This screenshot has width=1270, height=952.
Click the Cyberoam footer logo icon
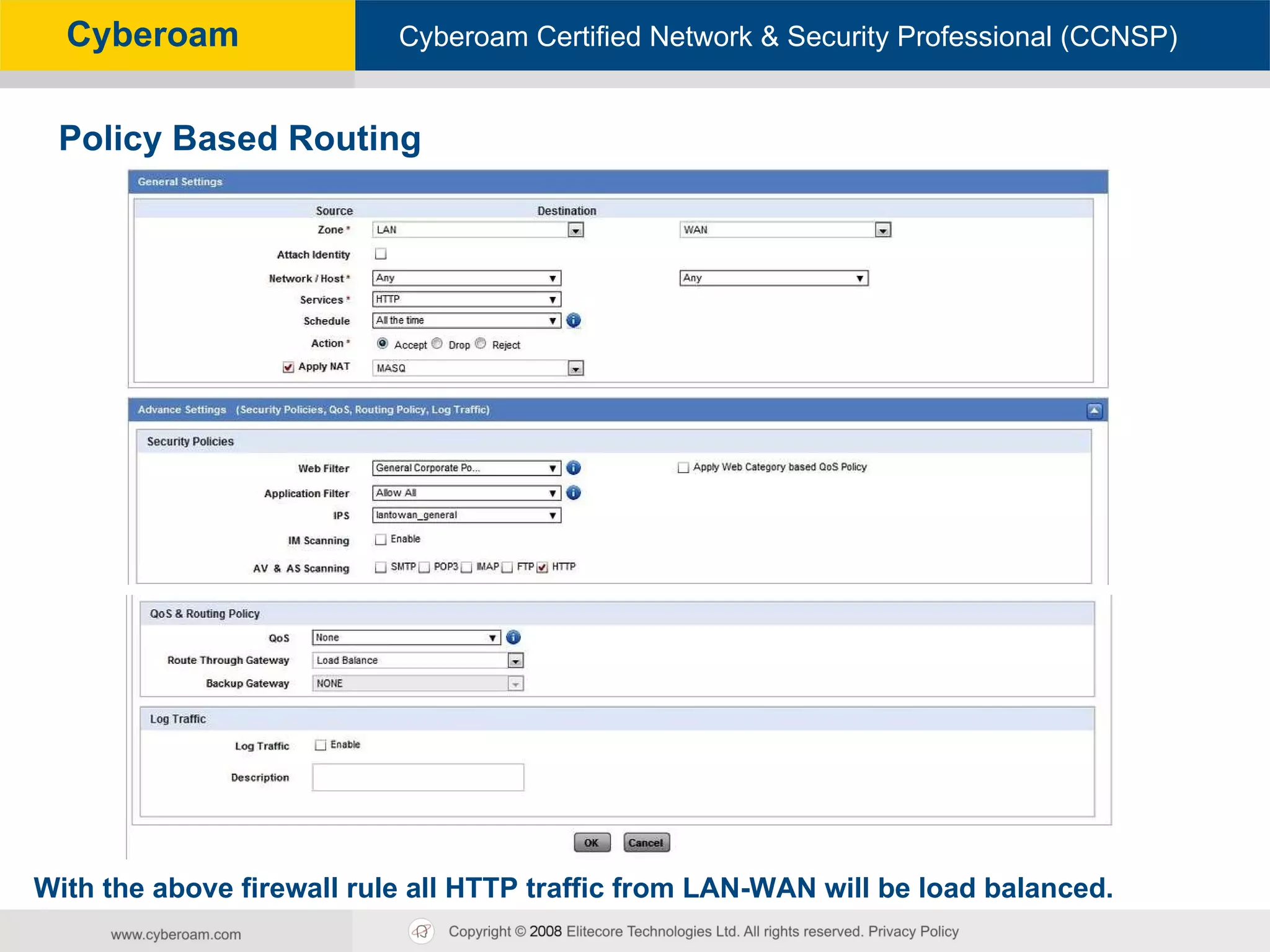click(422, 931)
